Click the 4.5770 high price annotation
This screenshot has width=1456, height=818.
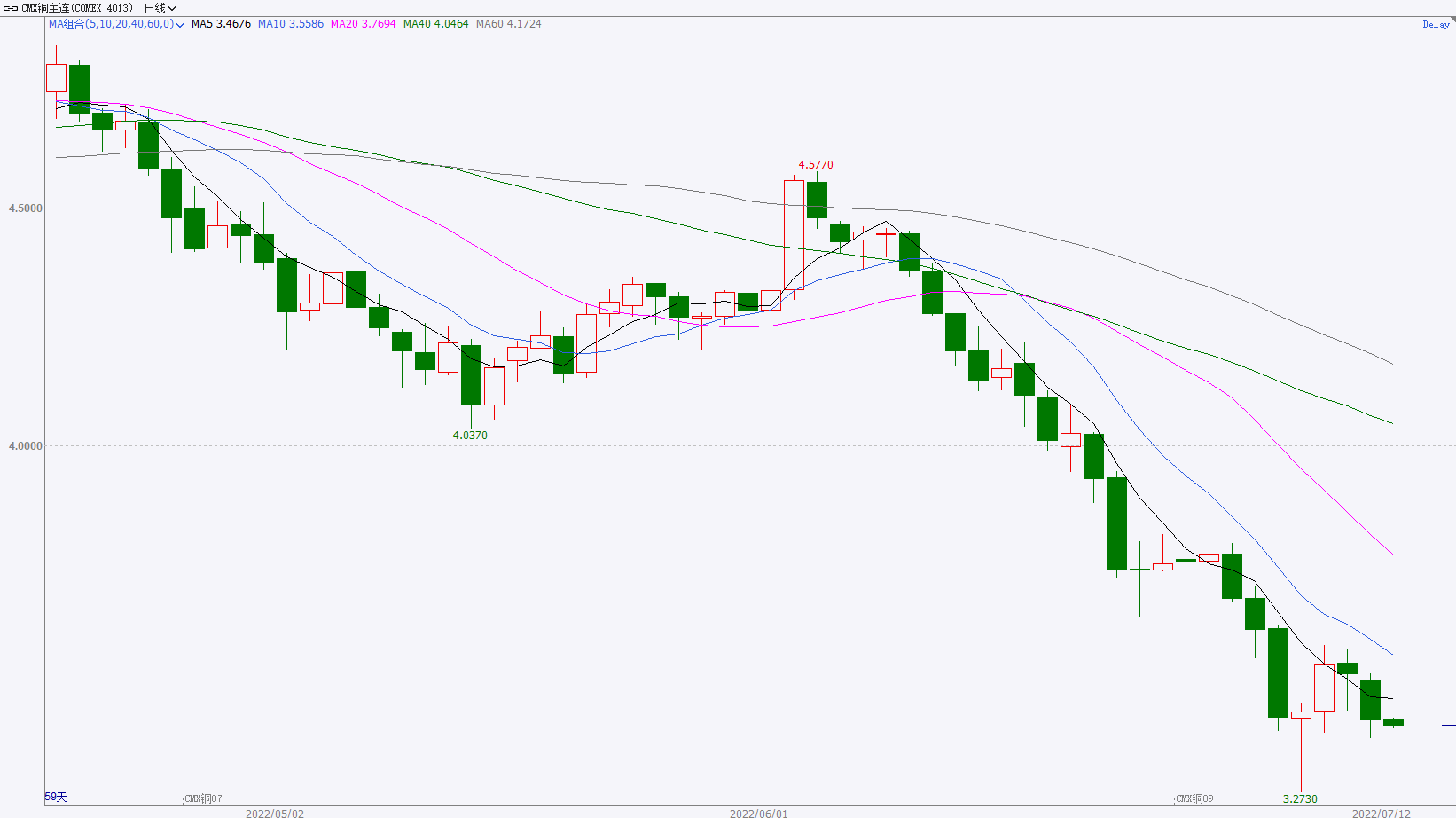[816, 165]
